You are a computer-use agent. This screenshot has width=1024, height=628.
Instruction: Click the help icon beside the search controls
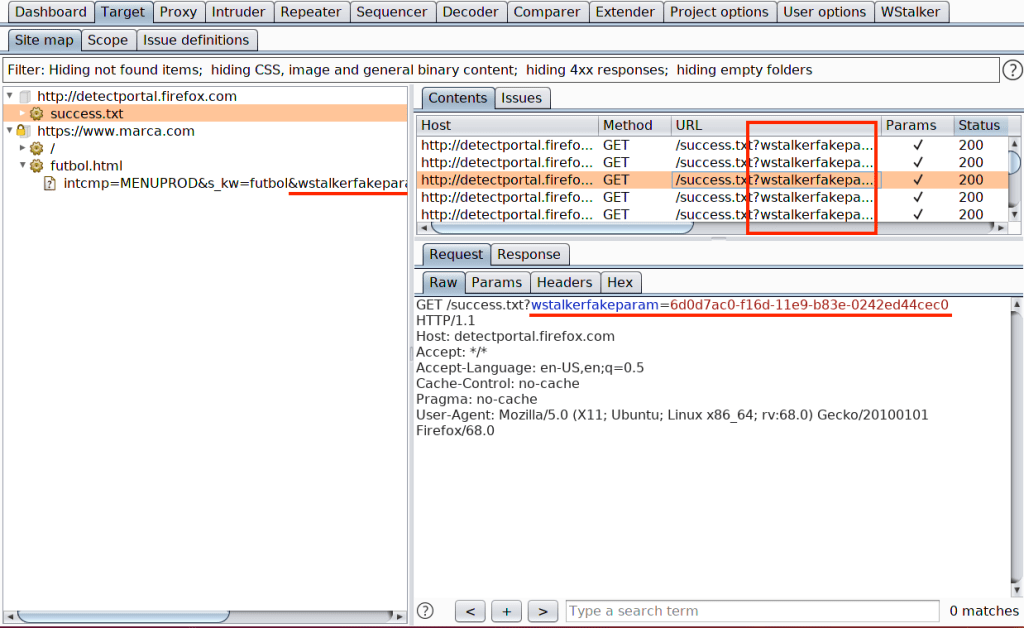425,610
